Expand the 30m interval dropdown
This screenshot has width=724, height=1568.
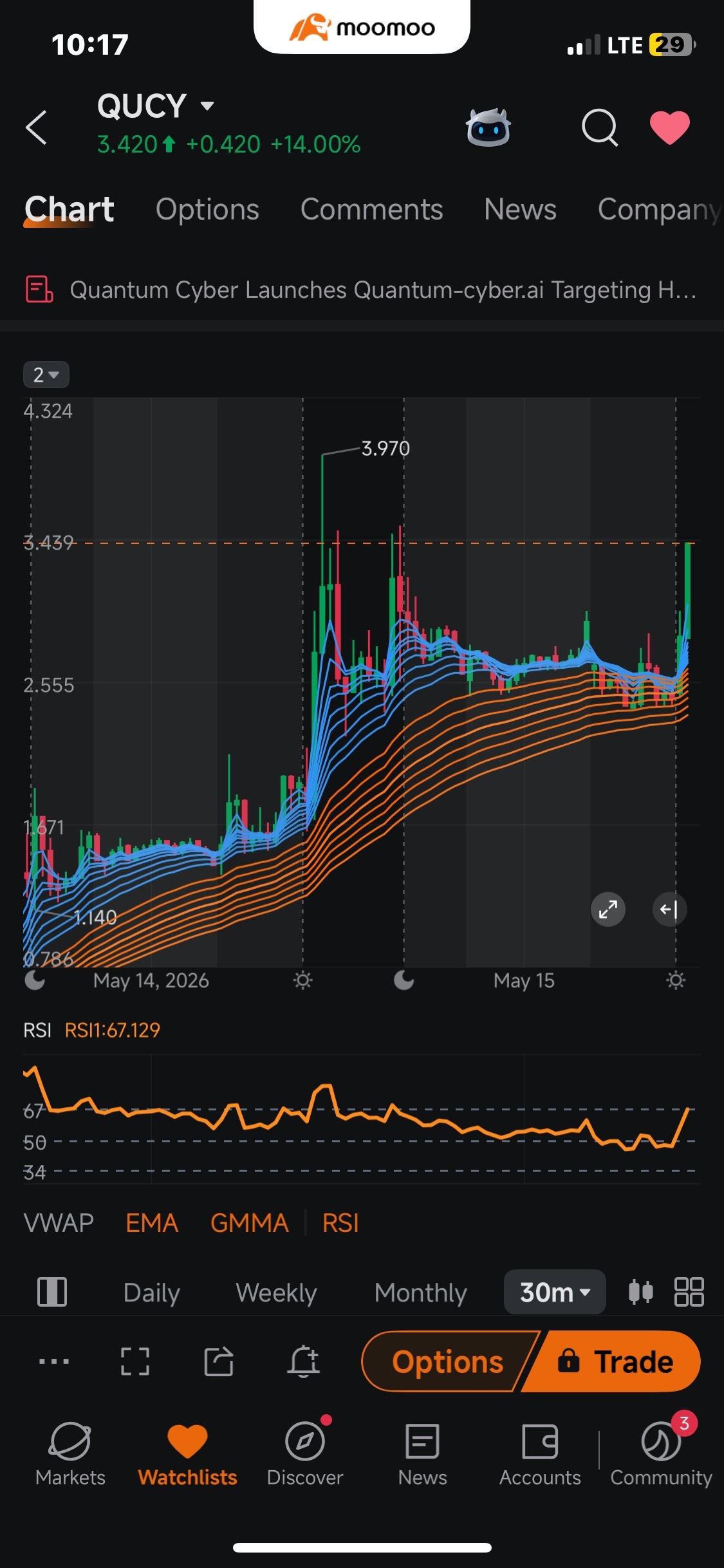pos(555,1292)
